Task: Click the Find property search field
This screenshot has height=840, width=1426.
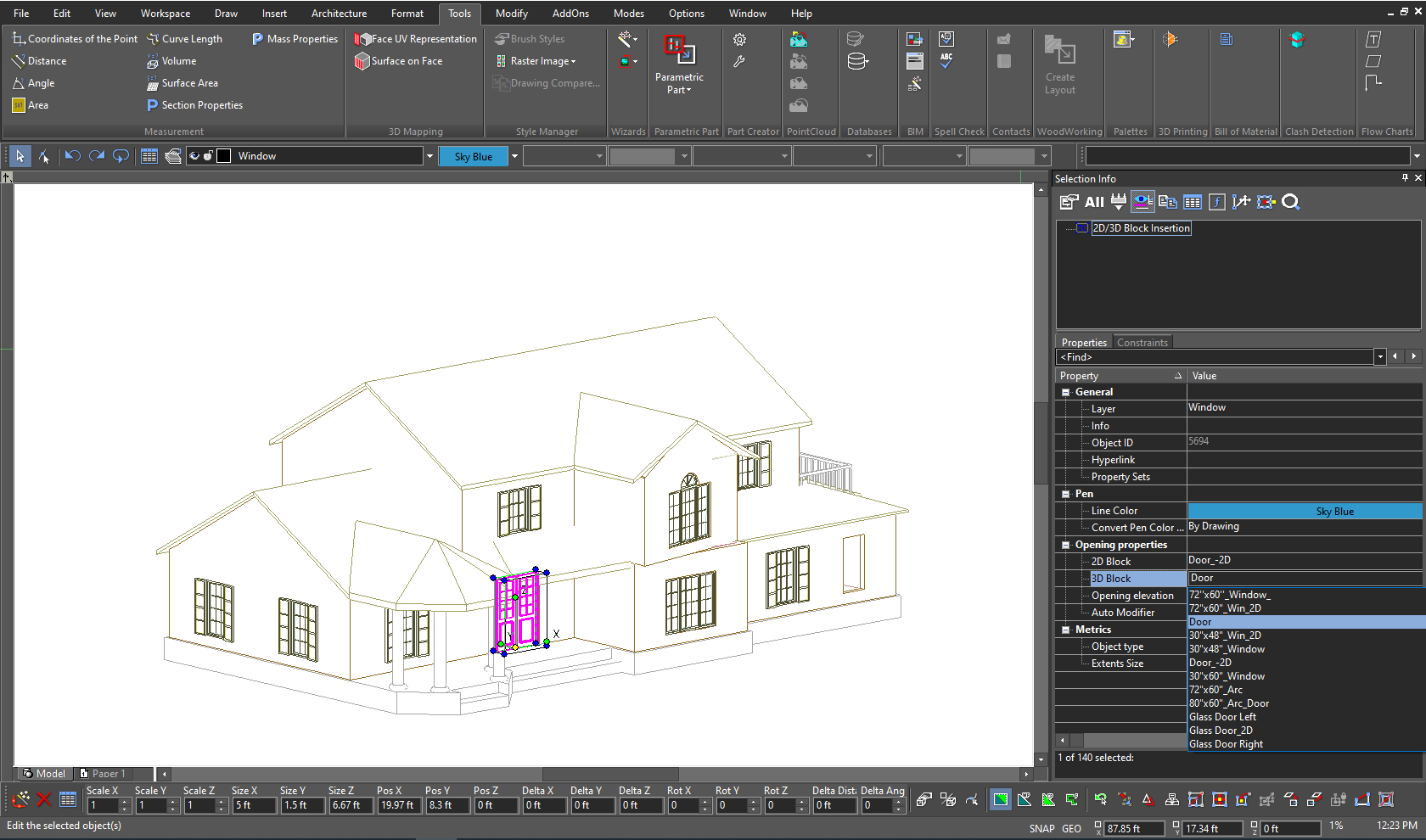Action: coord(1214,357)
